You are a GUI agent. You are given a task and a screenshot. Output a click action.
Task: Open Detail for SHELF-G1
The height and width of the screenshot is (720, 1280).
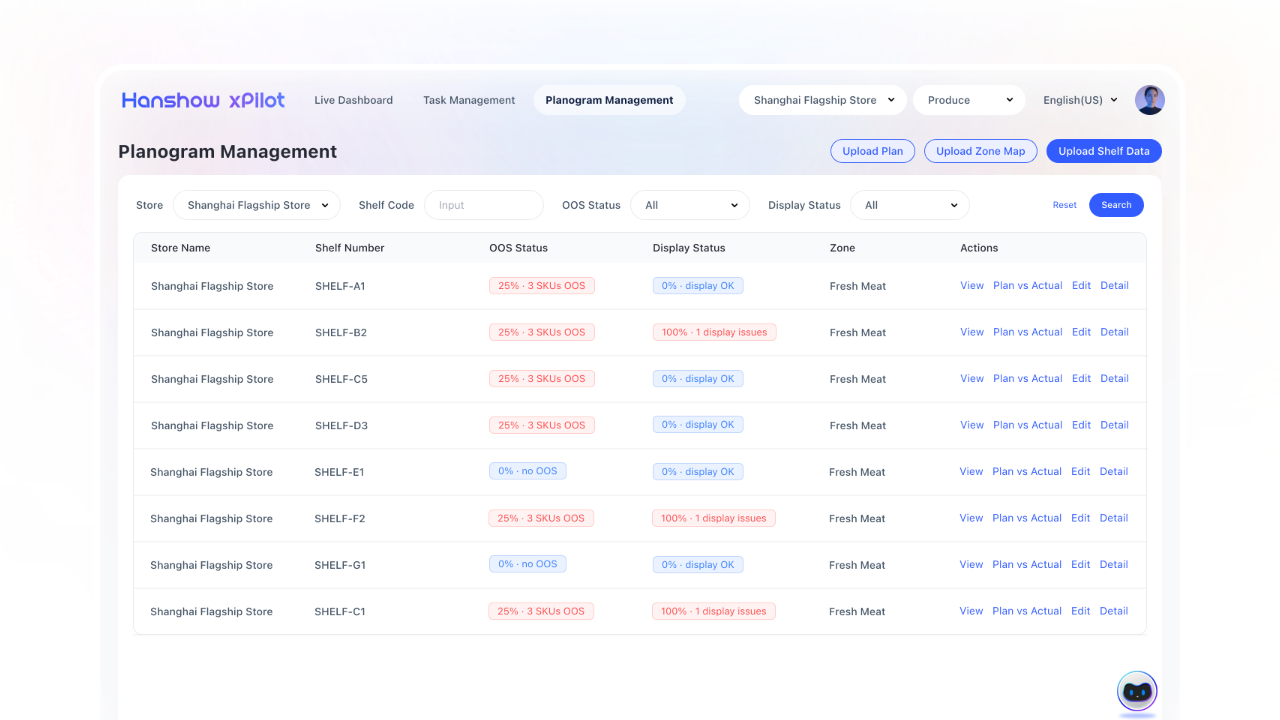pos(1114,565)
